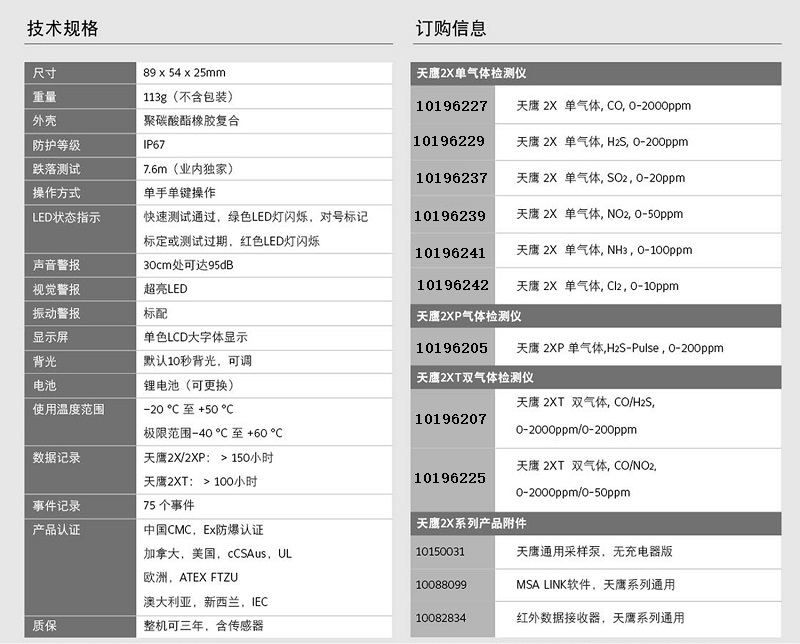Select the value 75 个事件
The width and height of the screenshot is (800, 644).
pos(169,506)
